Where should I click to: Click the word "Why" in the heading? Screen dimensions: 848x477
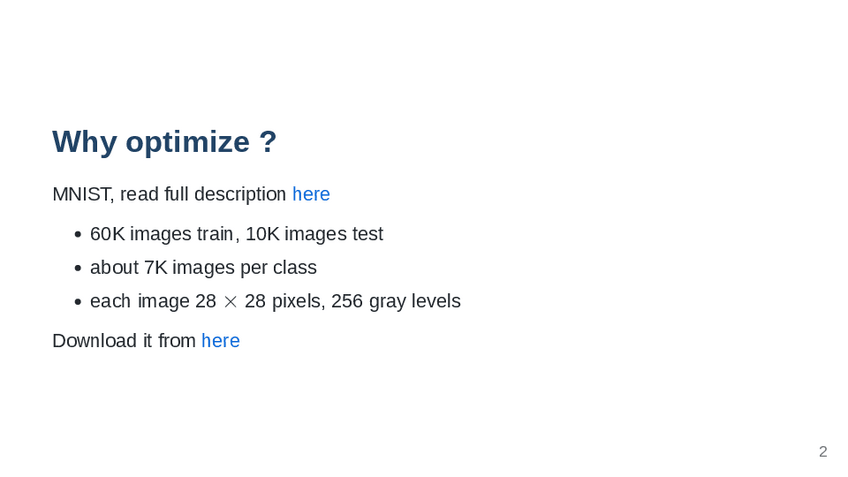[84, 142]
